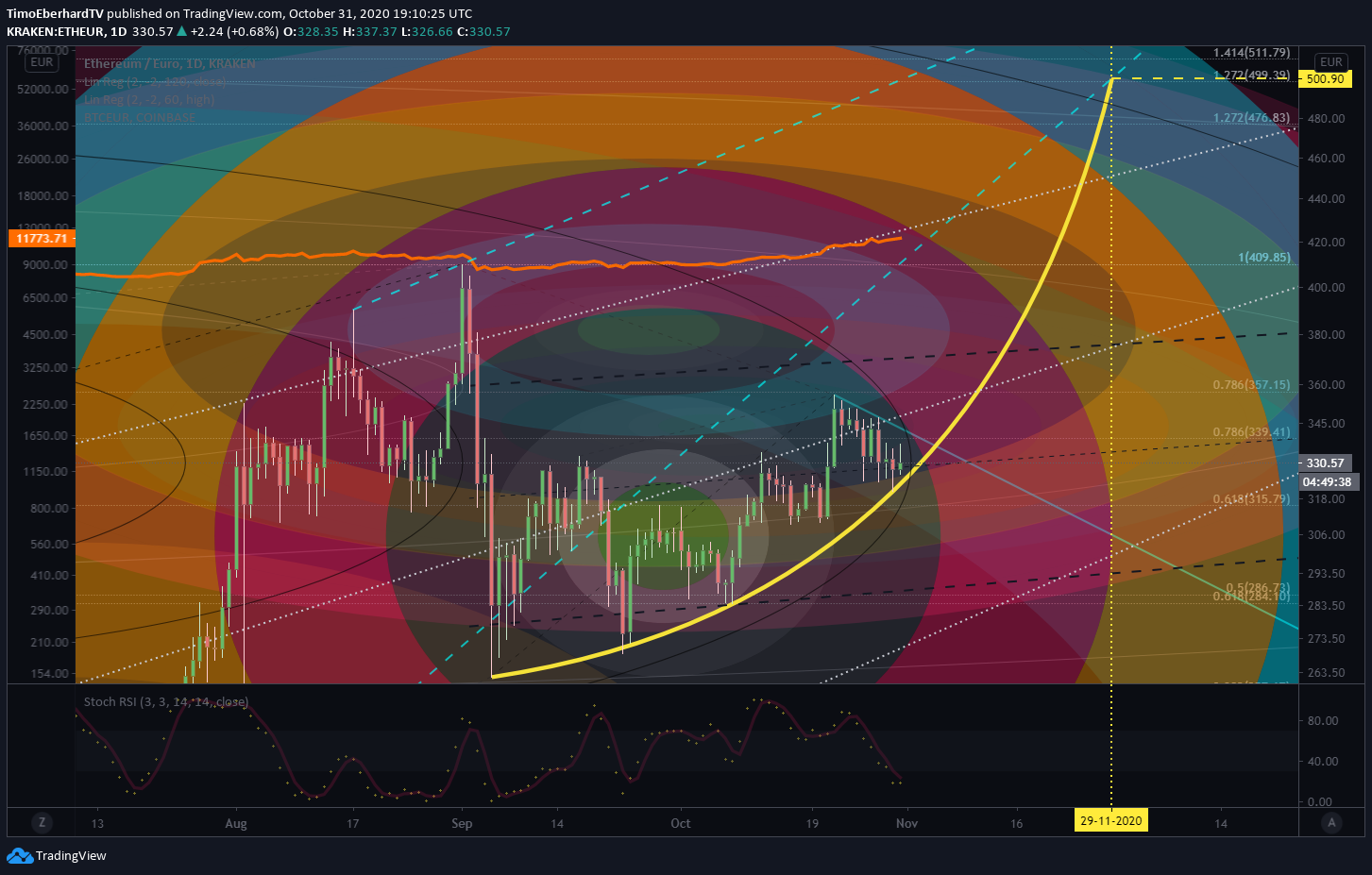
Task: Click the Aug label on the time axis
Action: pos(236,823)
